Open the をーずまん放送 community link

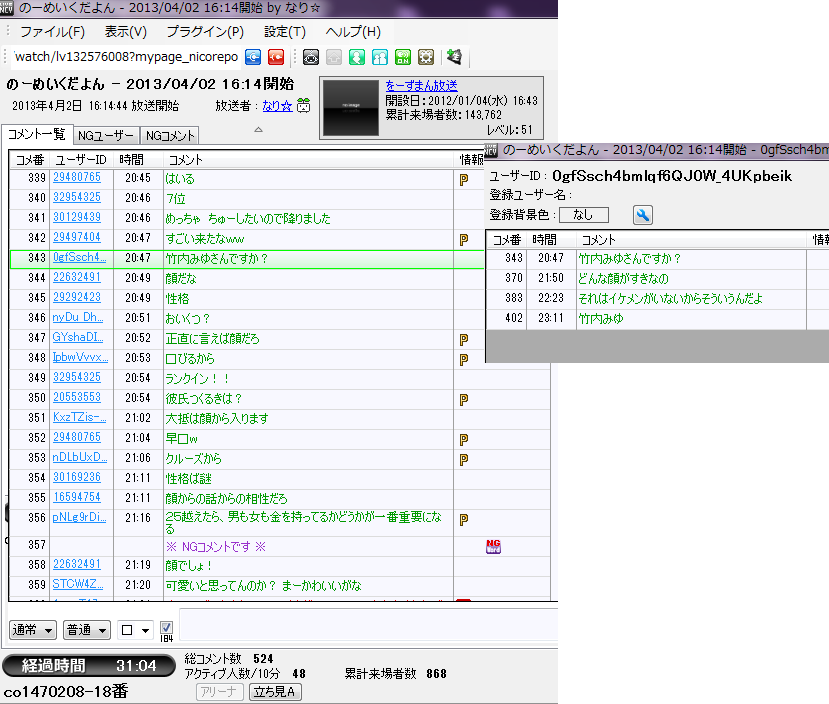(421, 86)
